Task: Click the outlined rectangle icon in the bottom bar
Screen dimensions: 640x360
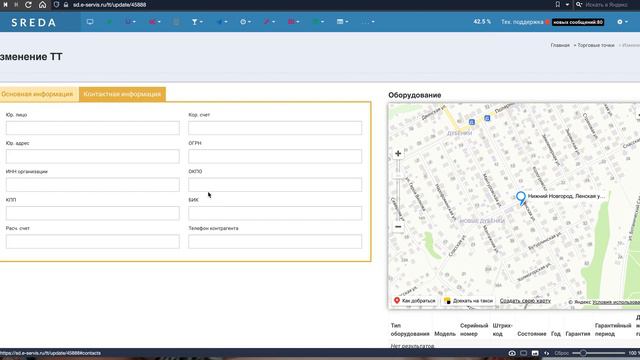Action: pyautogui.click(x=523, y=353)
